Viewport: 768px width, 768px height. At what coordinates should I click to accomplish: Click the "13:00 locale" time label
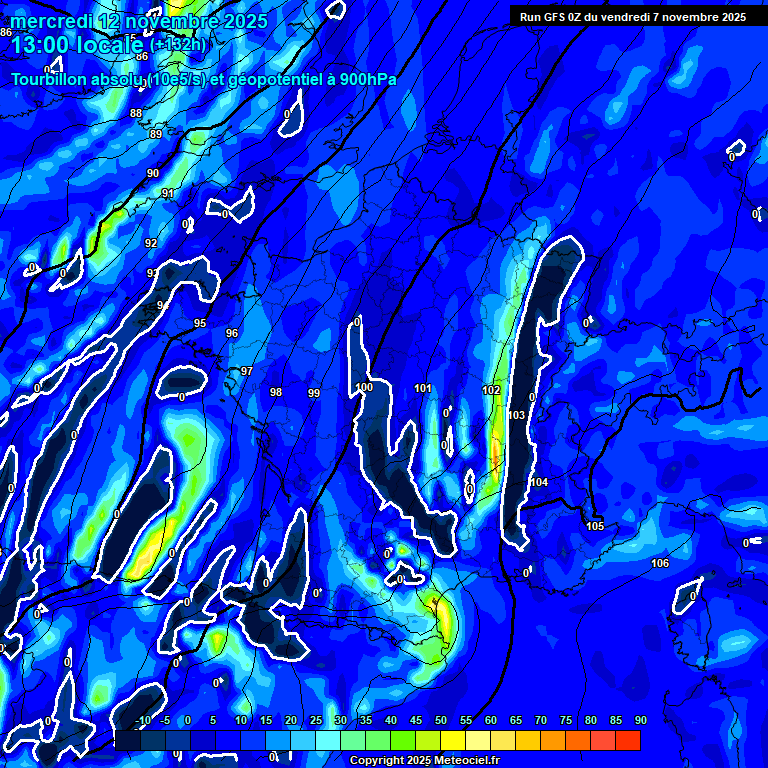click(x=78, y=45)
